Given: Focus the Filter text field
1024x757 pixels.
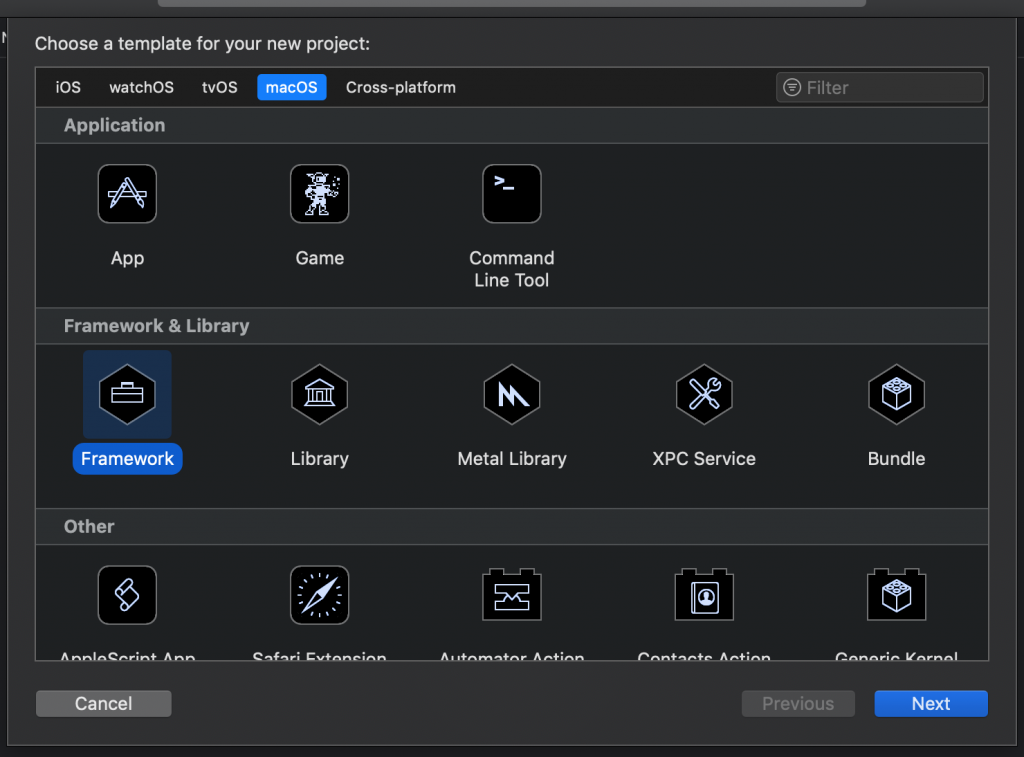Looking at the screenshot, I should [880, 88].
